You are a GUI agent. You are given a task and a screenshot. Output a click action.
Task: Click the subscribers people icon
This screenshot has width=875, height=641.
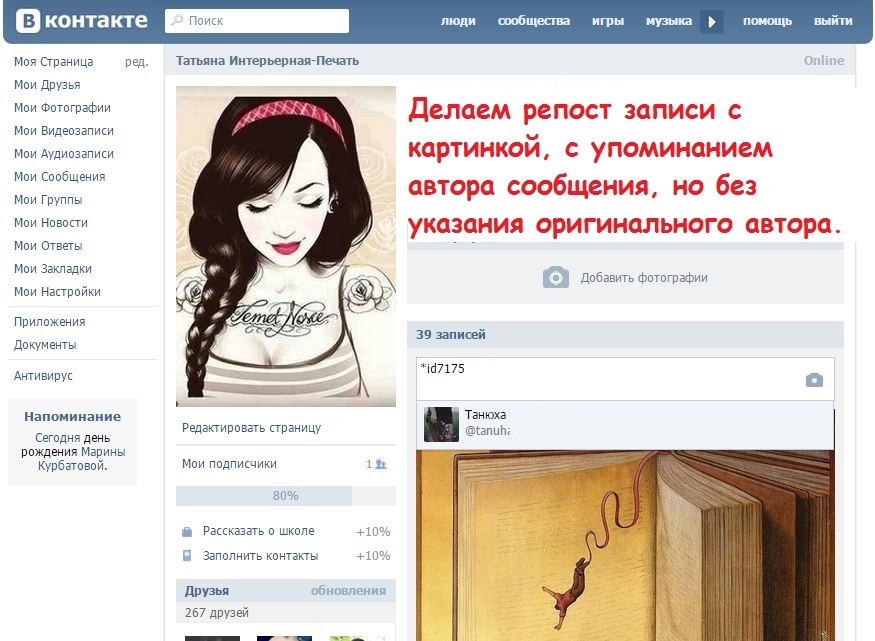[x=381, y=464]
